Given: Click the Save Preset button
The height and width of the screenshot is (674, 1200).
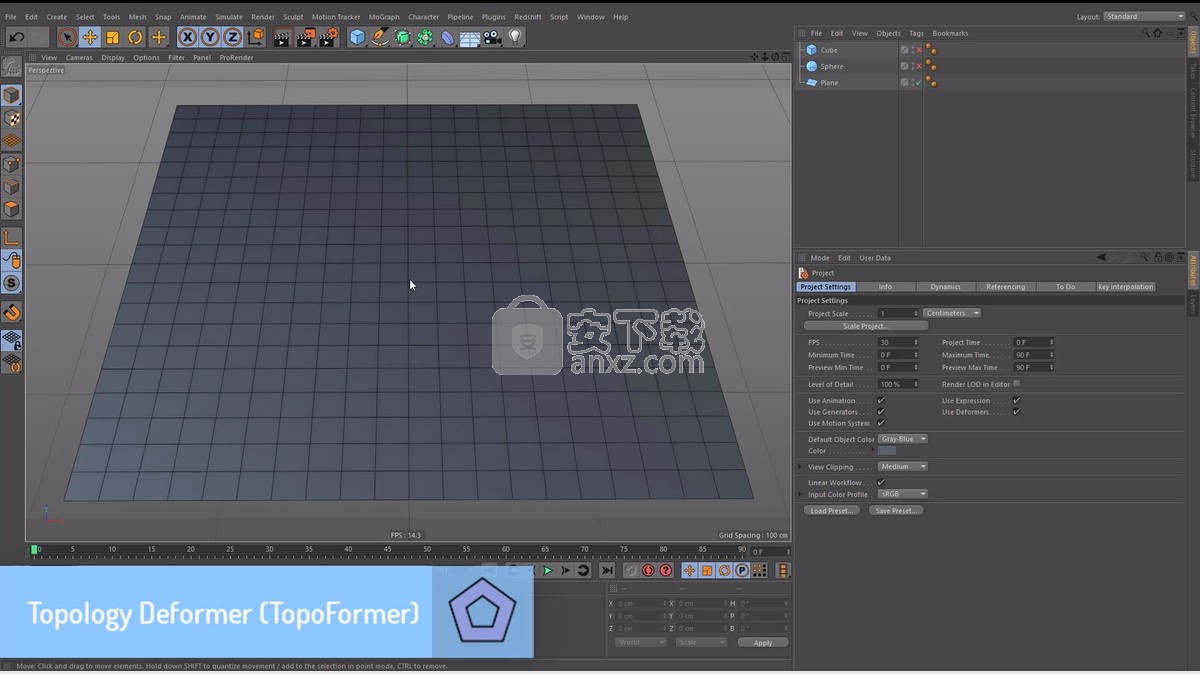Looking at the screenshot, I should coord(895,510).
